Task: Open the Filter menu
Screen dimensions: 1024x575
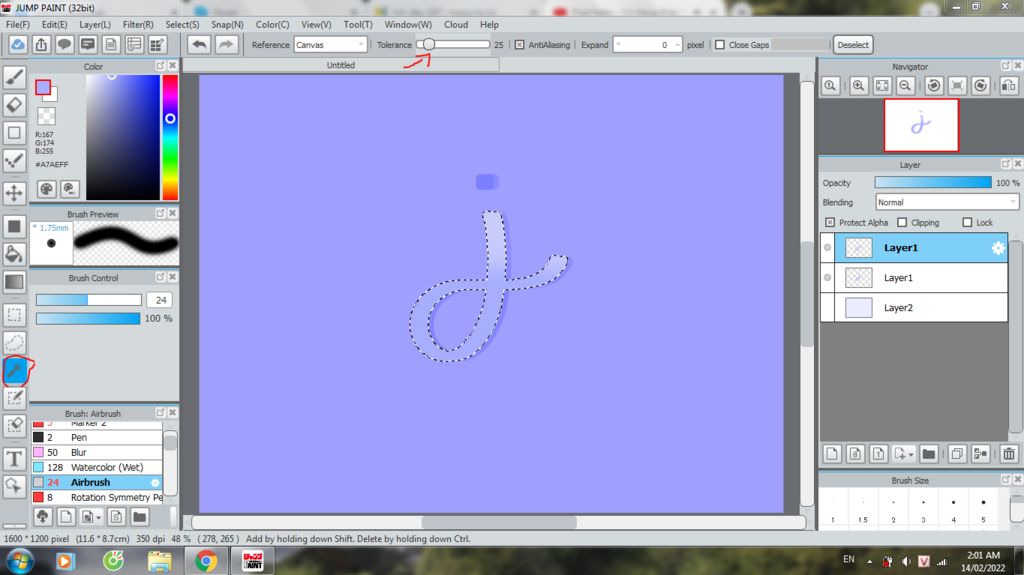Action: pos(138,24)
